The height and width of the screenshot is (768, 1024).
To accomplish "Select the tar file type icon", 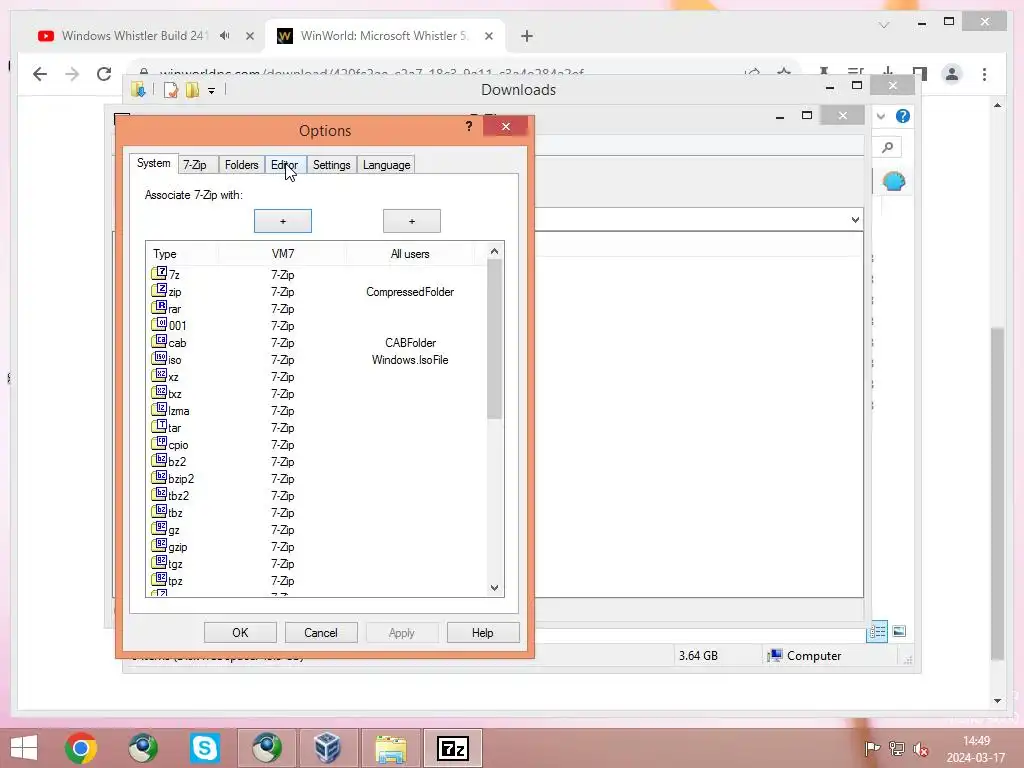I will [x=159, y=426].
